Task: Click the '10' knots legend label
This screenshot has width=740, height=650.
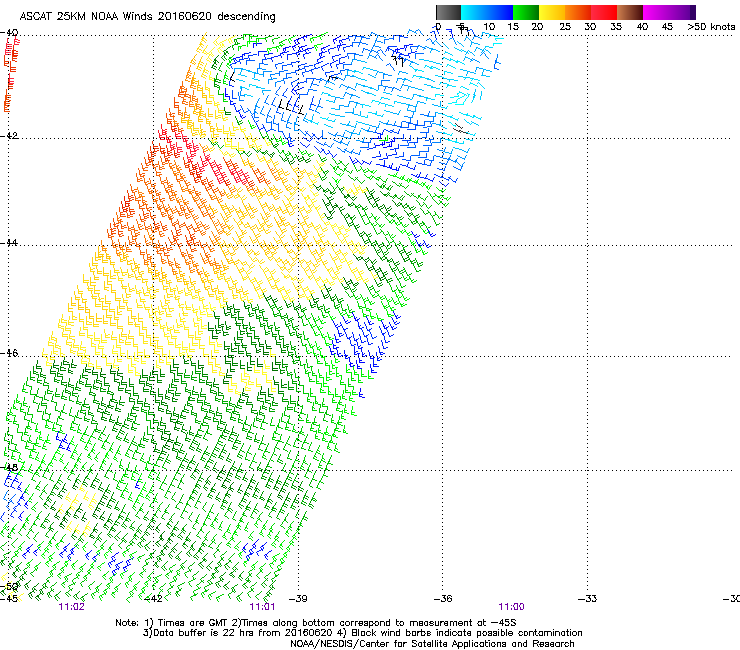Action: (x=489, y=27)
